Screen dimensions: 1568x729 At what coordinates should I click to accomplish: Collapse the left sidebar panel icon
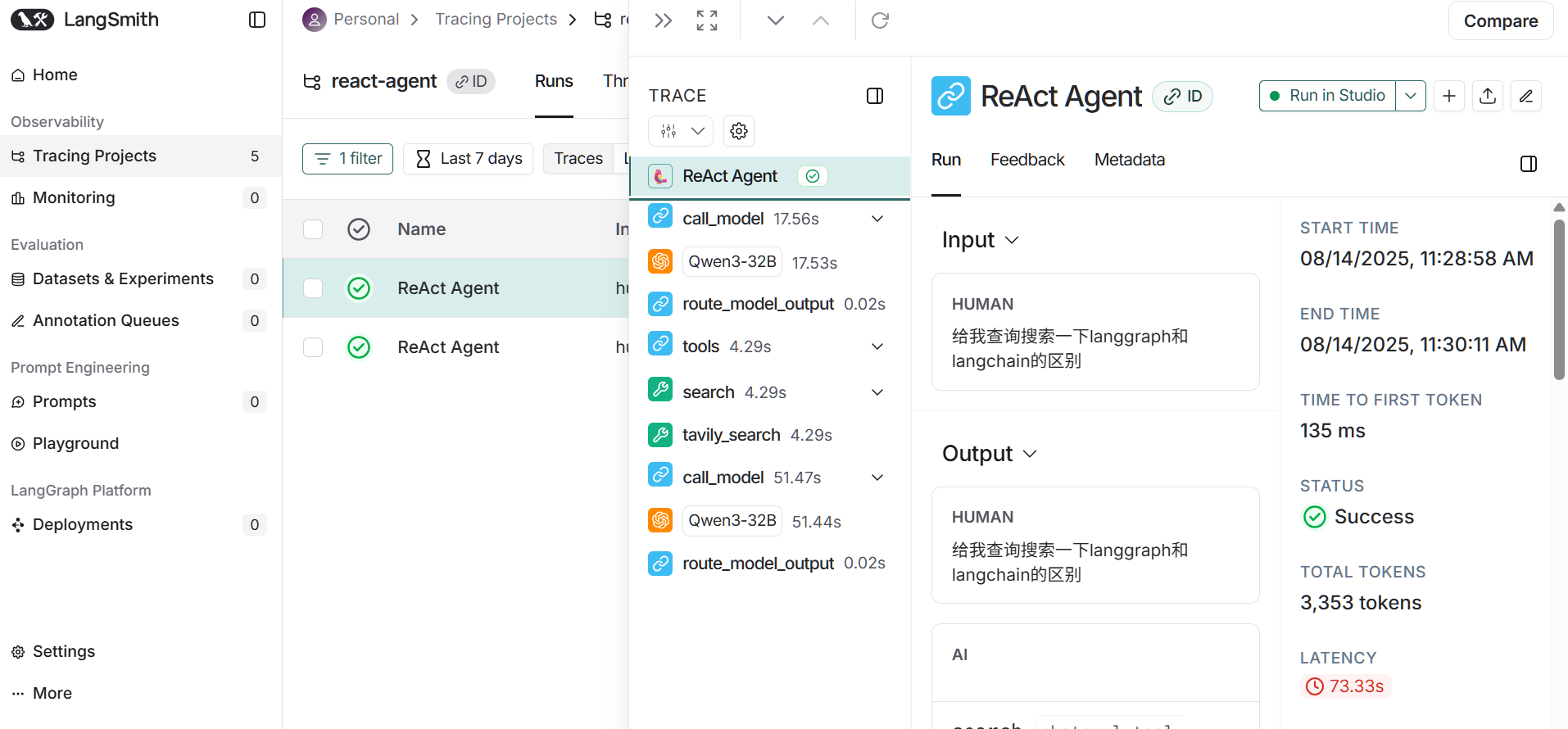pos(257,20)
